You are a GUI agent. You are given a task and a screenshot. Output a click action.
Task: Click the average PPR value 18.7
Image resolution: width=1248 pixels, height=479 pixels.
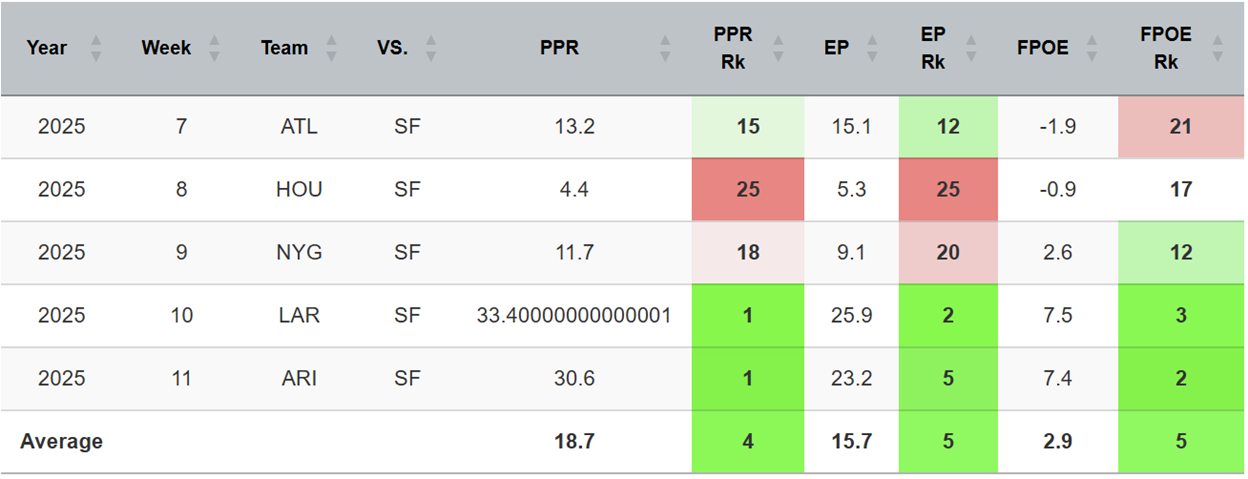click(x=573, y=441)
